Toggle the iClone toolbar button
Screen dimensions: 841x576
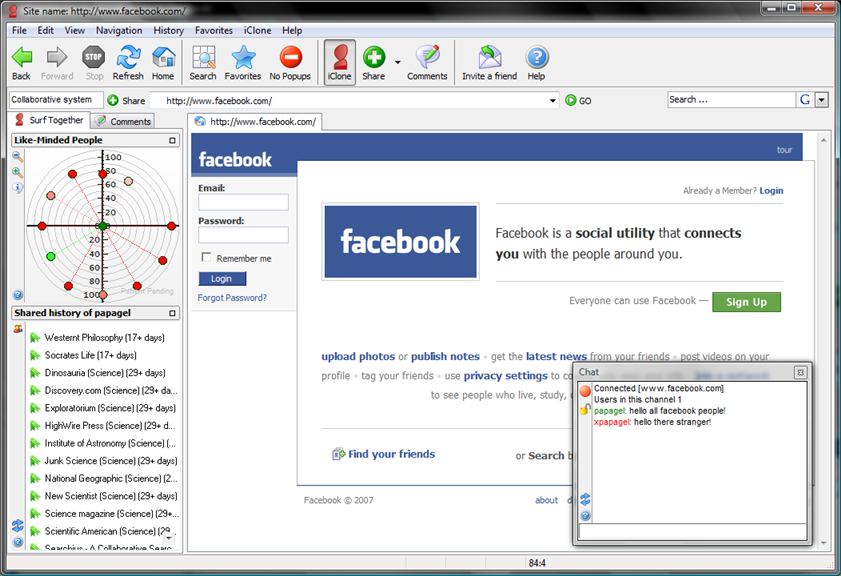[340, 63]
